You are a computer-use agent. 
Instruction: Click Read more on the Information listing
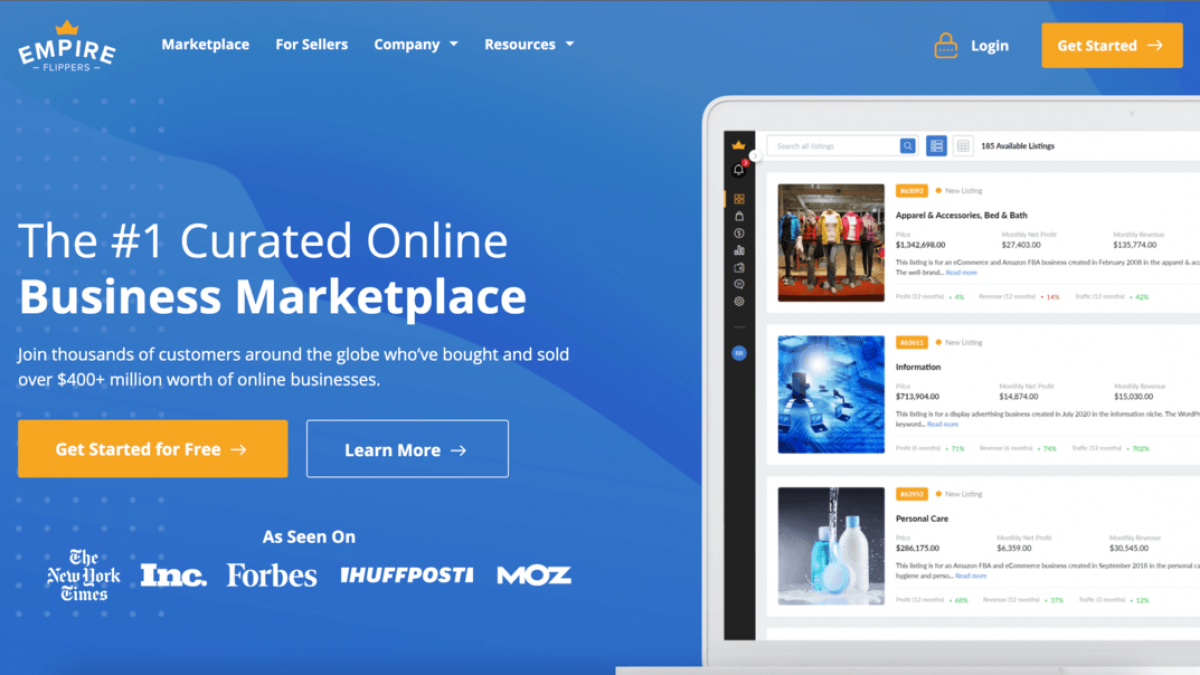coord(942,424)
